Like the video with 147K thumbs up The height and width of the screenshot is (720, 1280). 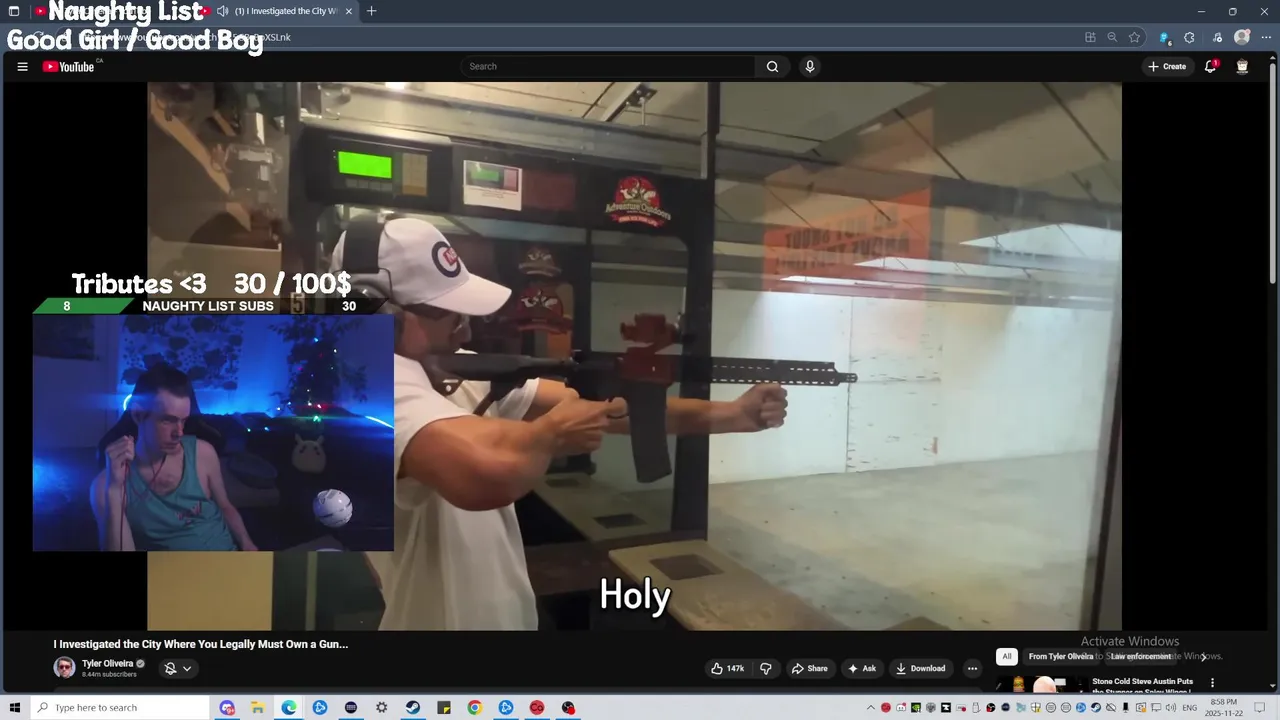[x=727, y=668]
